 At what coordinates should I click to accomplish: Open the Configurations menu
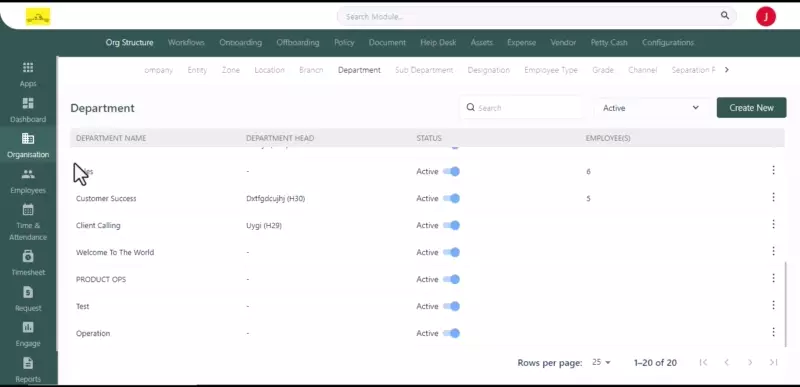(668, 43)
